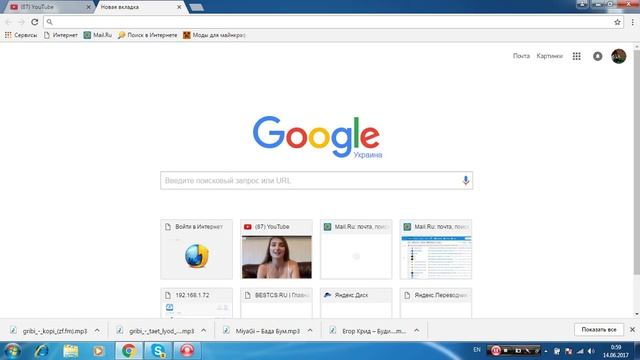Start voice search with the microphone
640x360 pixels.
click(465, 180)
